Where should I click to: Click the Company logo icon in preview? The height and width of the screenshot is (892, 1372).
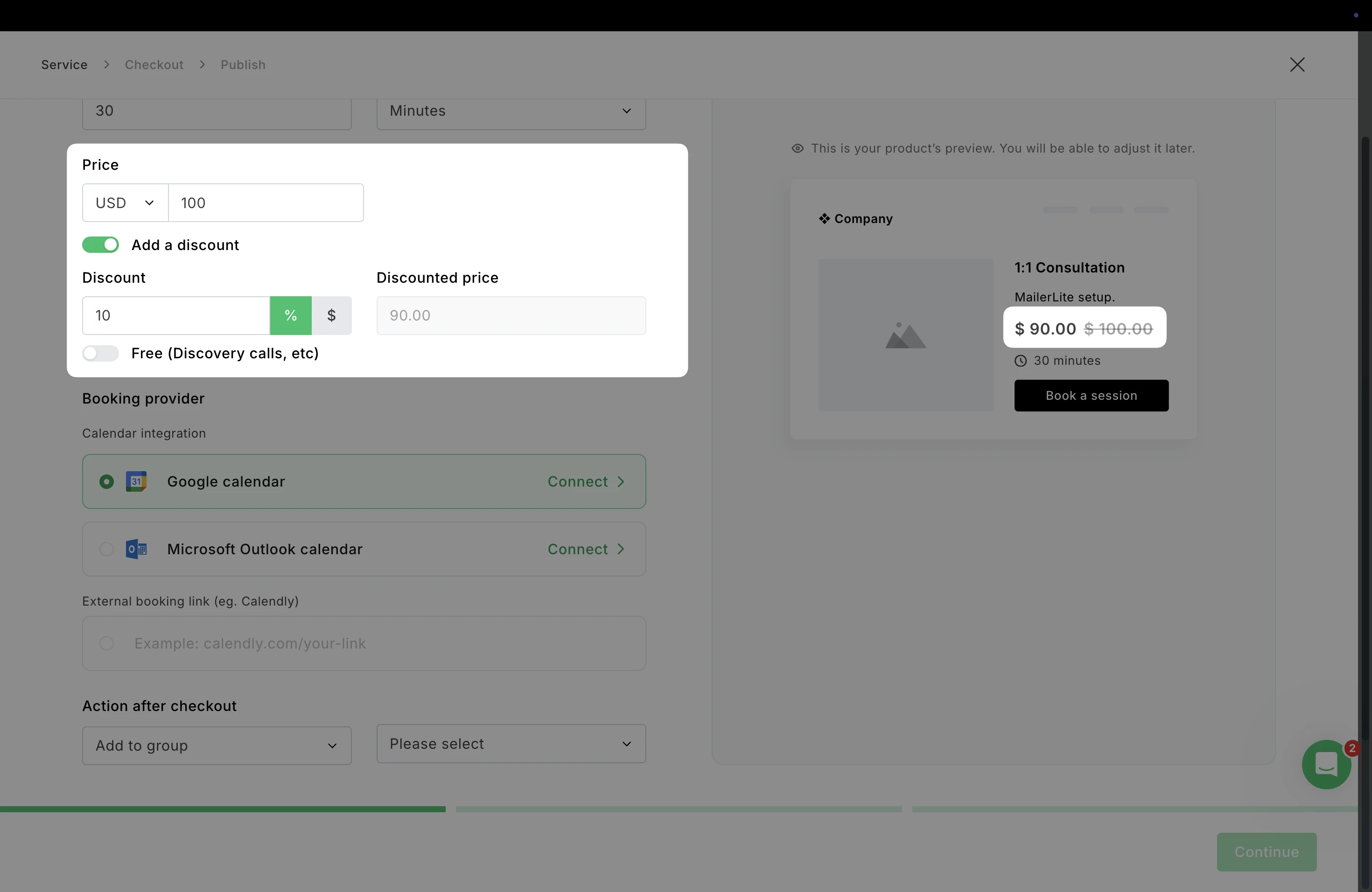point(824,218)
